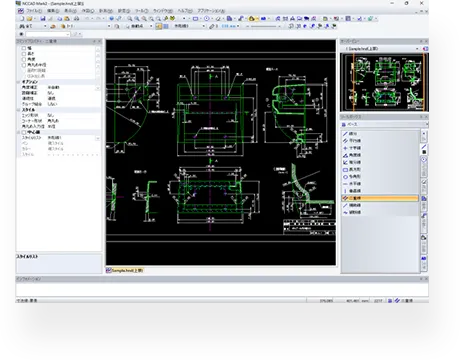Collapse the Style (スタイル) section
Viewport: 460px width, 360px height.
[19, 110]
